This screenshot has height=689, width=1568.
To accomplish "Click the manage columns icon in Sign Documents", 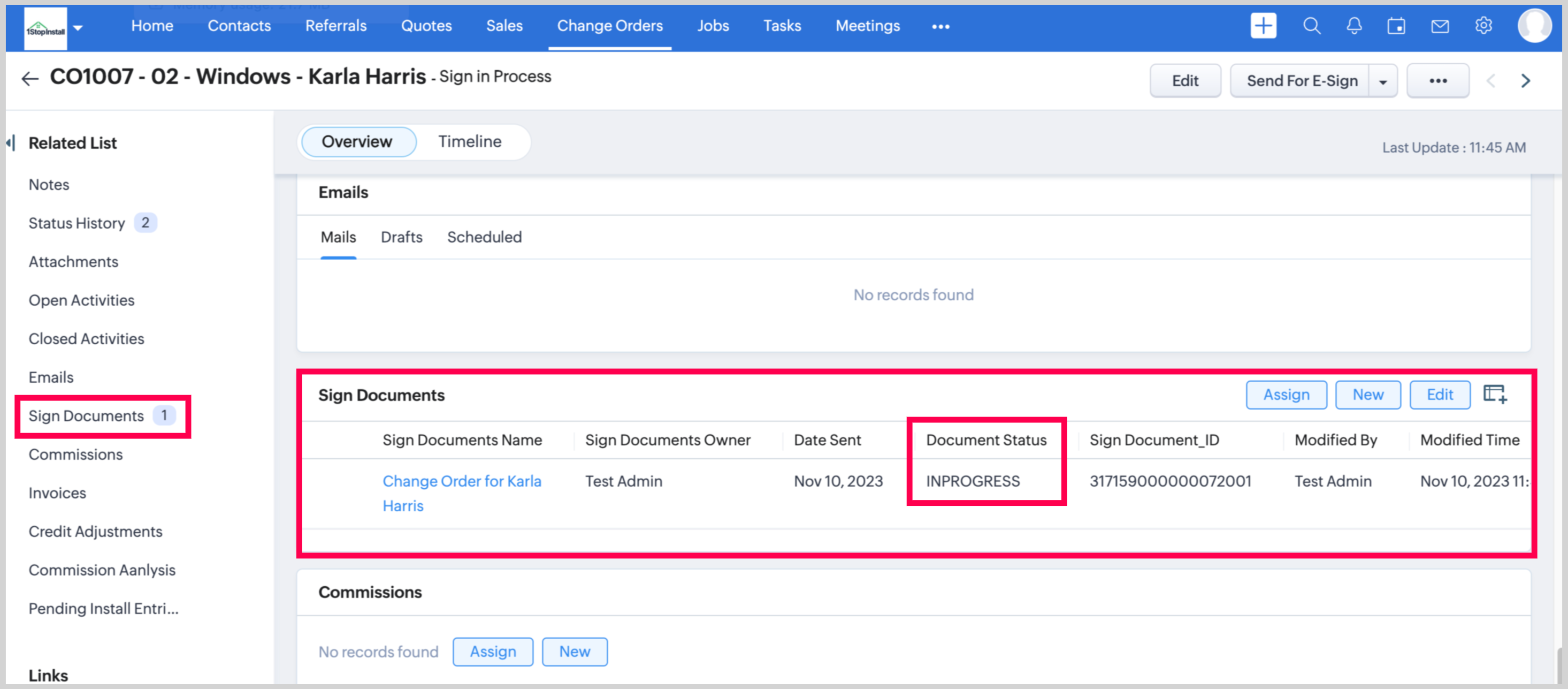I will 1495,394.
